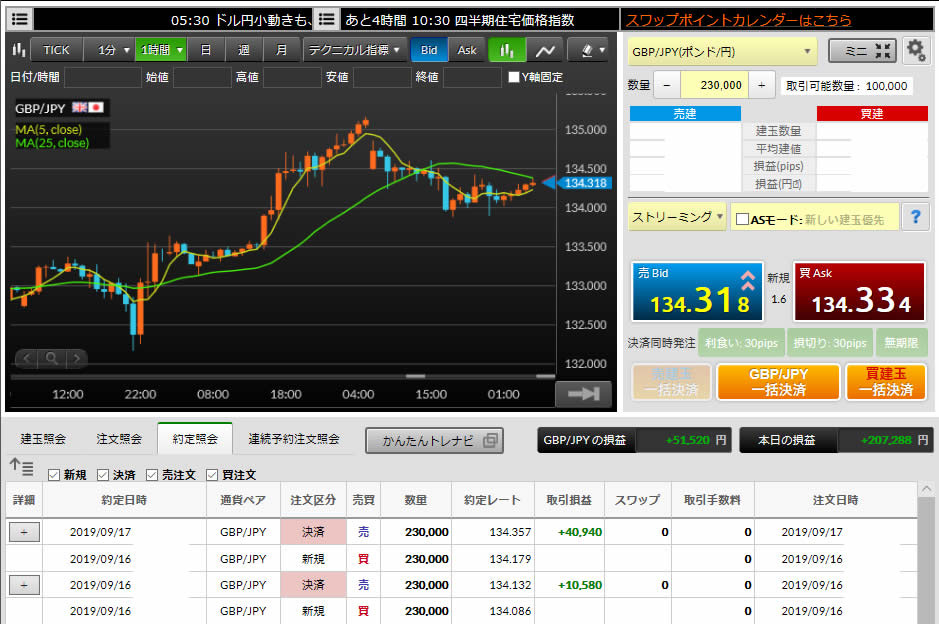Increase quantity with plus button

(761, 86)
